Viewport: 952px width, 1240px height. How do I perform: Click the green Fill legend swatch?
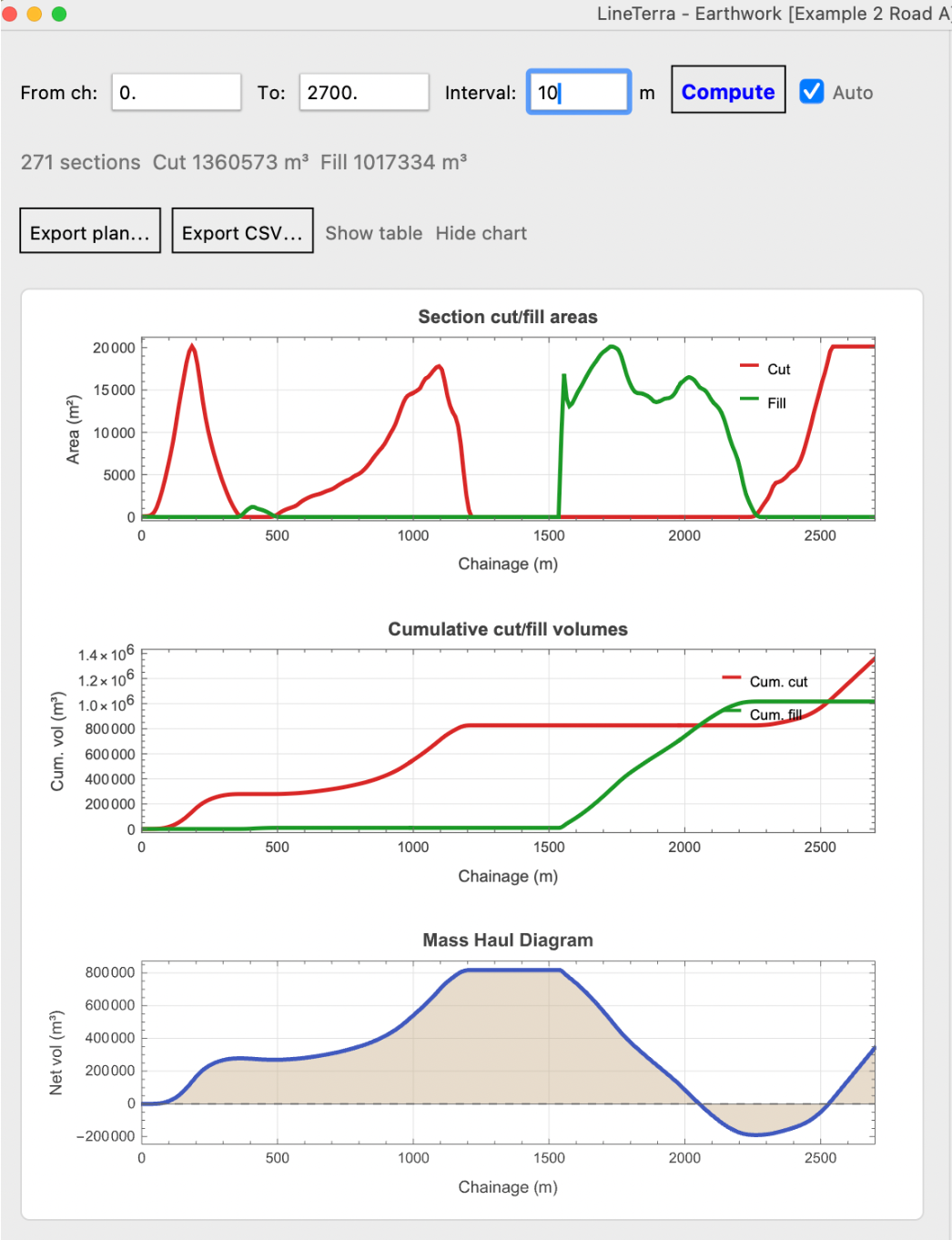[749, 400]
